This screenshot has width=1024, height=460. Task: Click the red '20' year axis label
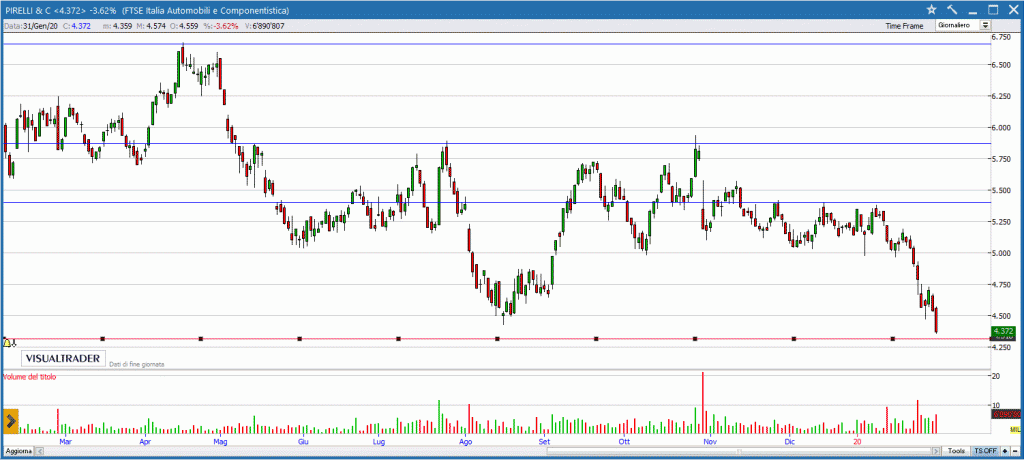858,442
